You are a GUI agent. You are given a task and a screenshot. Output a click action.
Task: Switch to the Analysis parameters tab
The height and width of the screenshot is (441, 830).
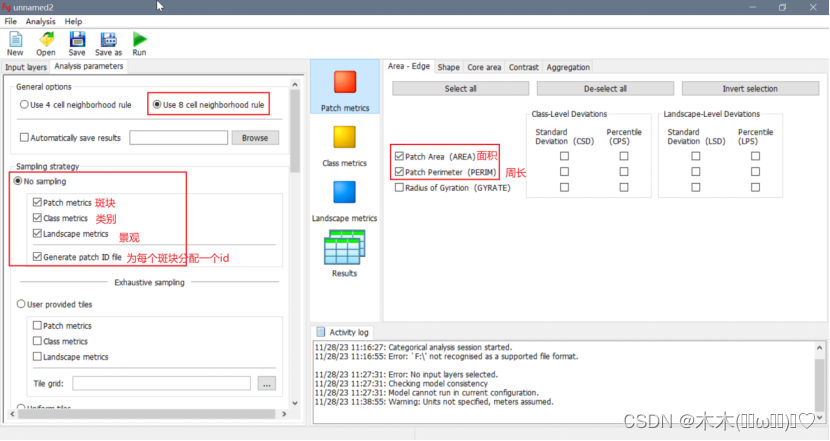(x=89, y=66)
